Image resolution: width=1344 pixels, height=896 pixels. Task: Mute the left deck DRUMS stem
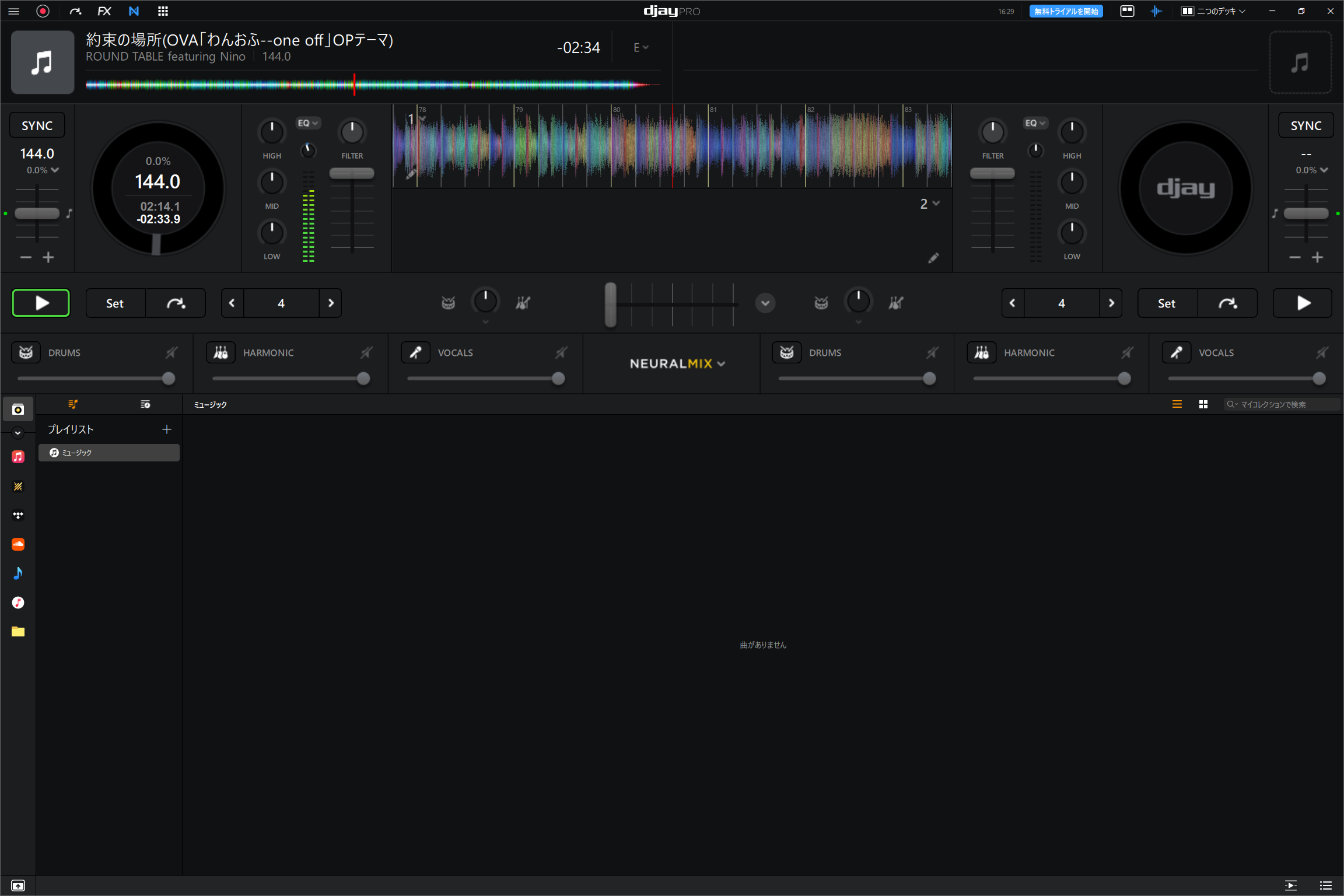click(x=171, y=352)
